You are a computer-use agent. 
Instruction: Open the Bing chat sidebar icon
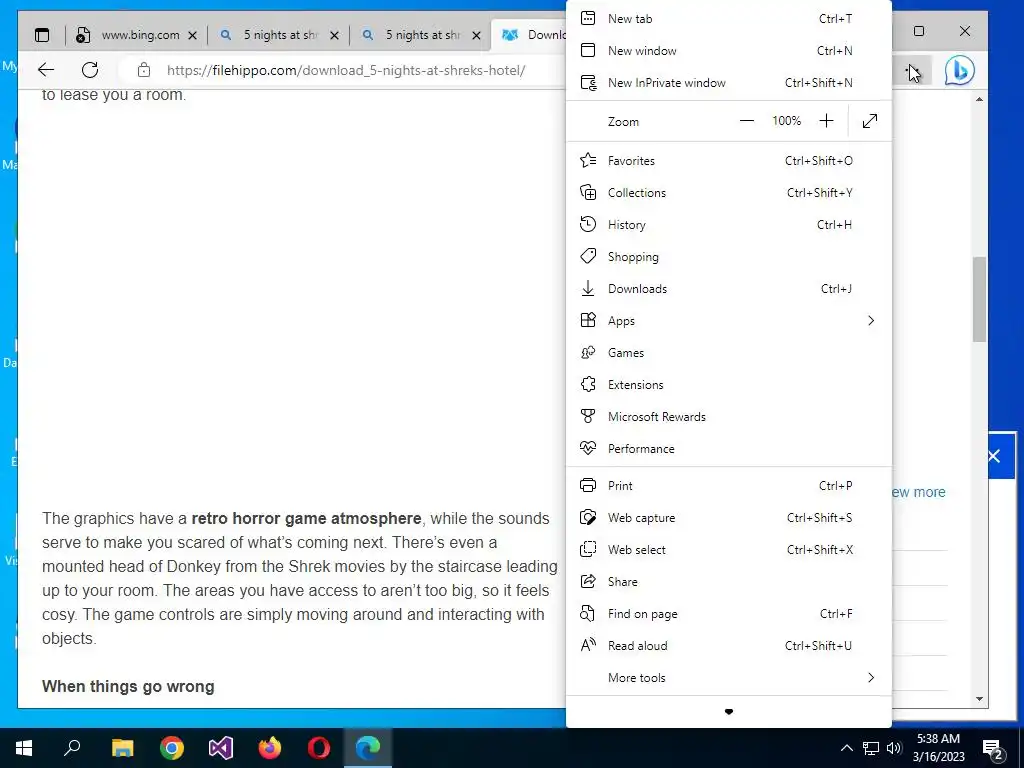coord(959,71)
